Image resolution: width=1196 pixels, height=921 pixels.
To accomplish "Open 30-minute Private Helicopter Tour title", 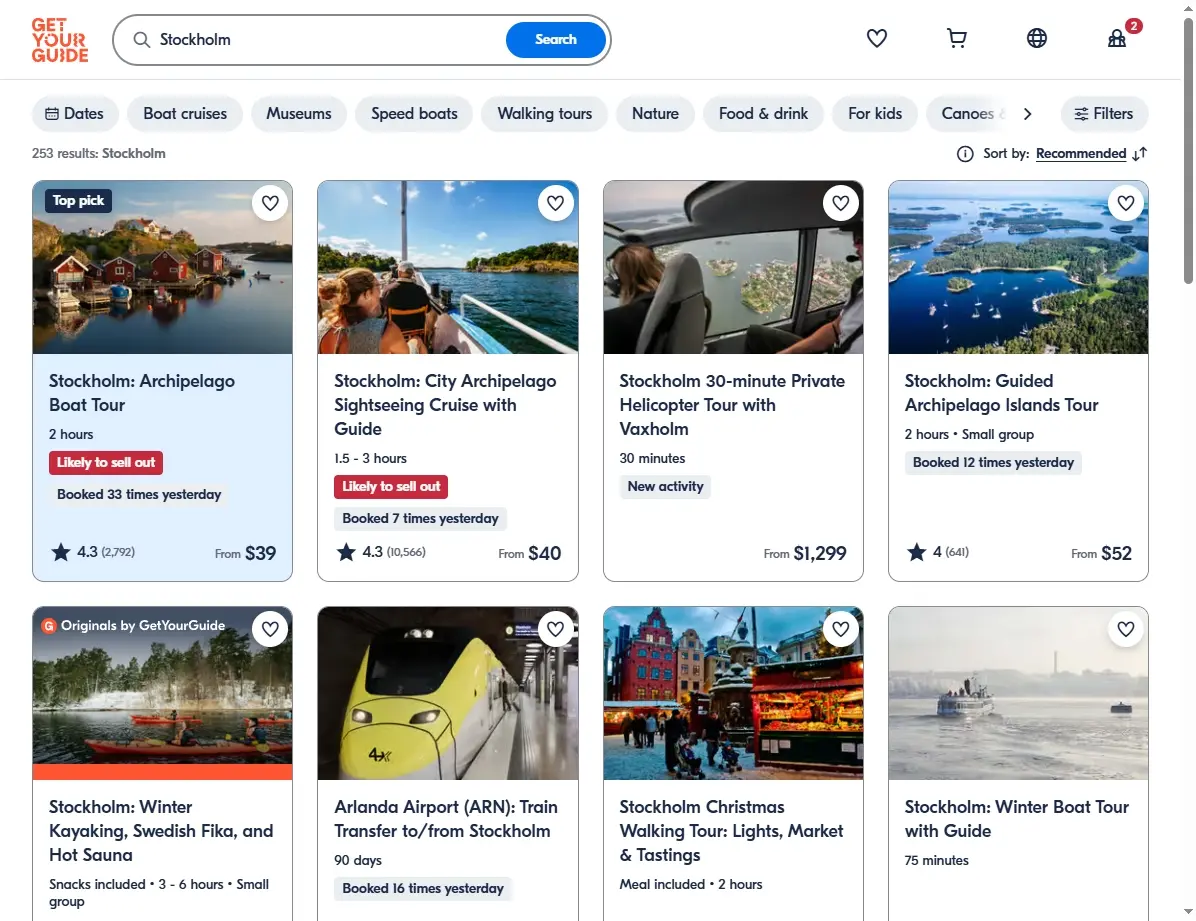I will [732, 404].
